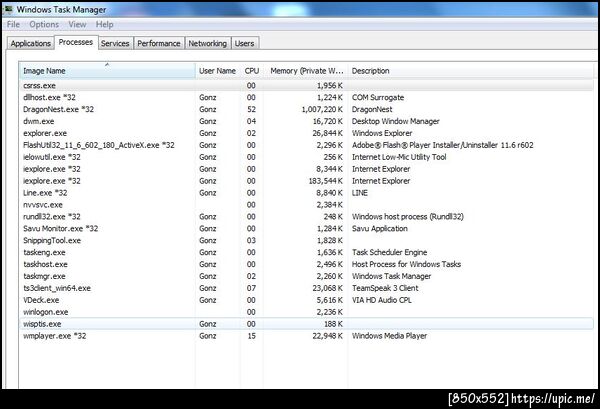This screenshot has width=600, height=409.
Task: Click the COM Surrogate description
Action: pyautogui.click(x=378, y=97)
